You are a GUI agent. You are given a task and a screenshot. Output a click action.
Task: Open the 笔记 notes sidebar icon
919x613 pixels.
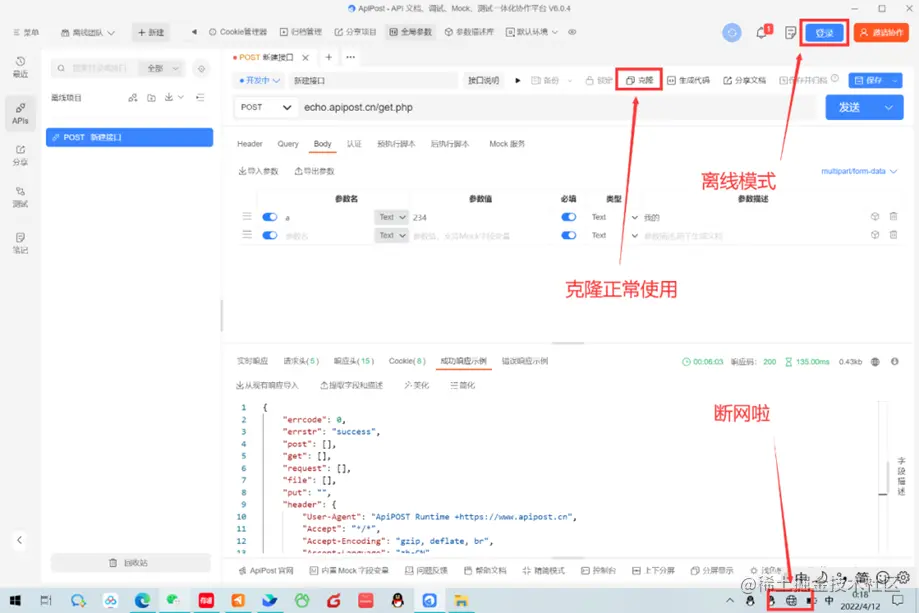point(21,243)
